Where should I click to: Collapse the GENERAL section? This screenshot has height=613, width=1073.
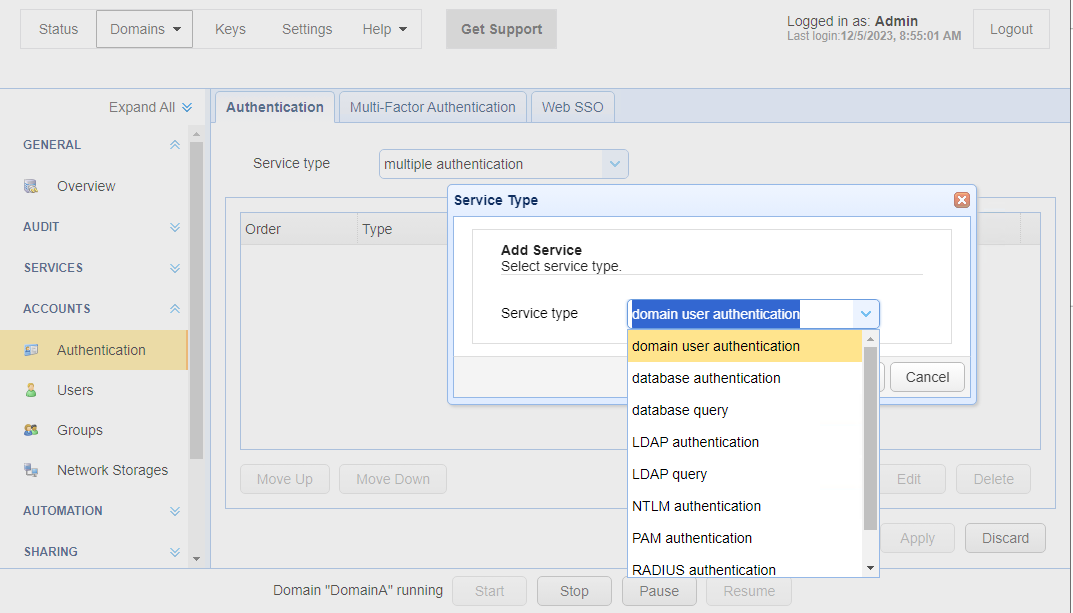(x=175, y=145)
